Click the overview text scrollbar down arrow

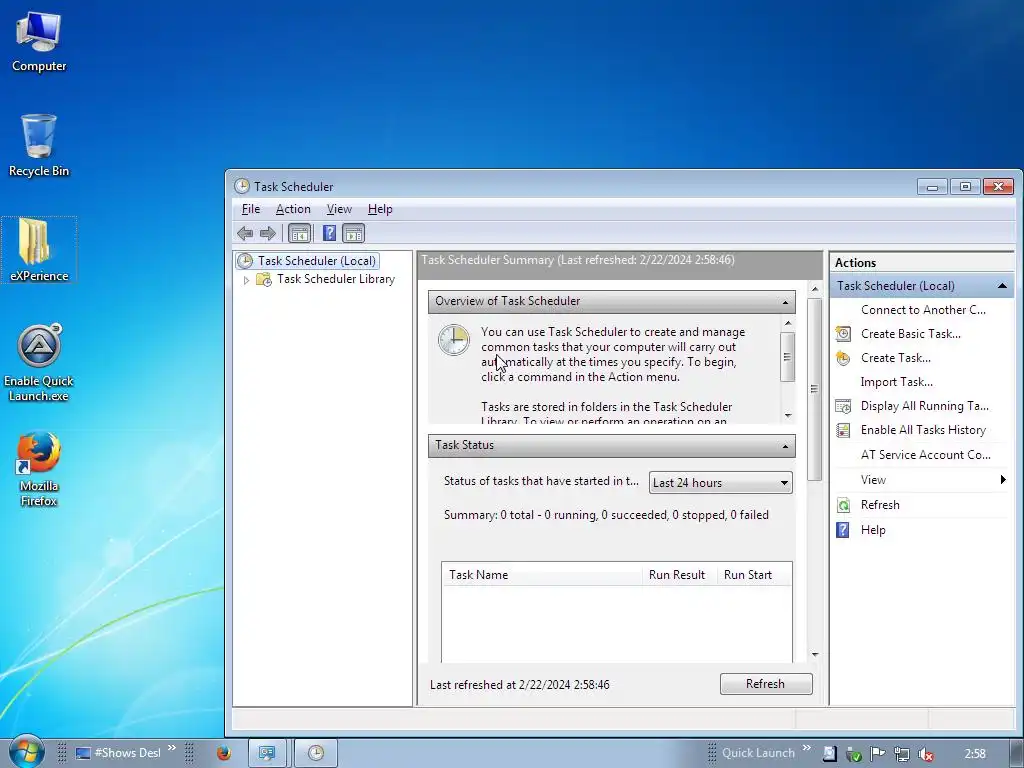[x=788, y=416]
